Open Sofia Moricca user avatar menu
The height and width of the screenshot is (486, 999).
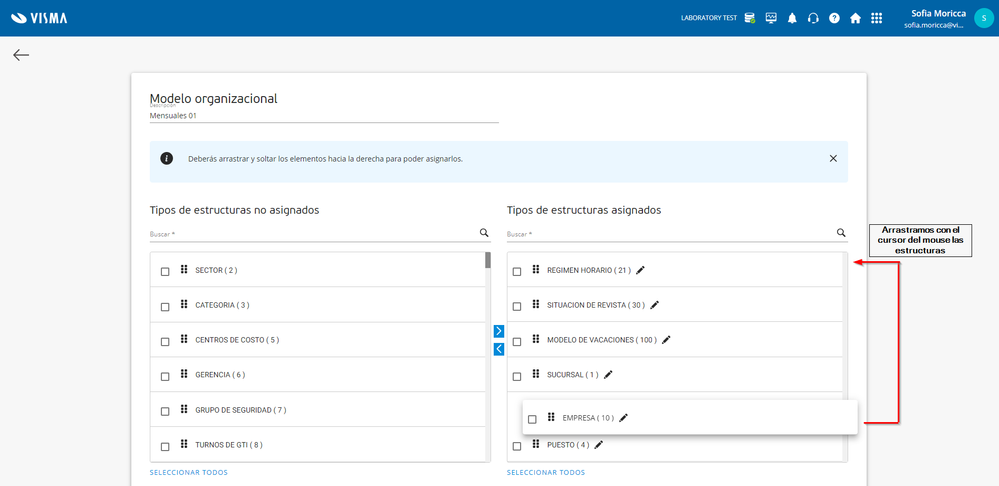[x=983, y=18]
